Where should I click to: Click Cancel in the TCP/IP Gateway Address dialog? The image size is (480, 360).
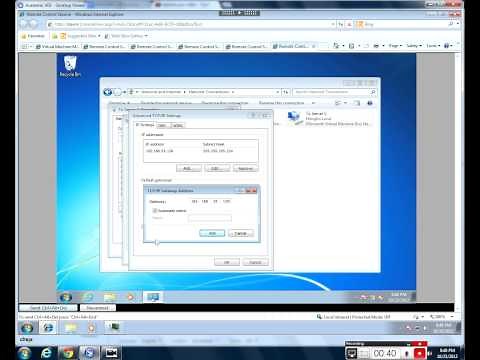[241, 233]
